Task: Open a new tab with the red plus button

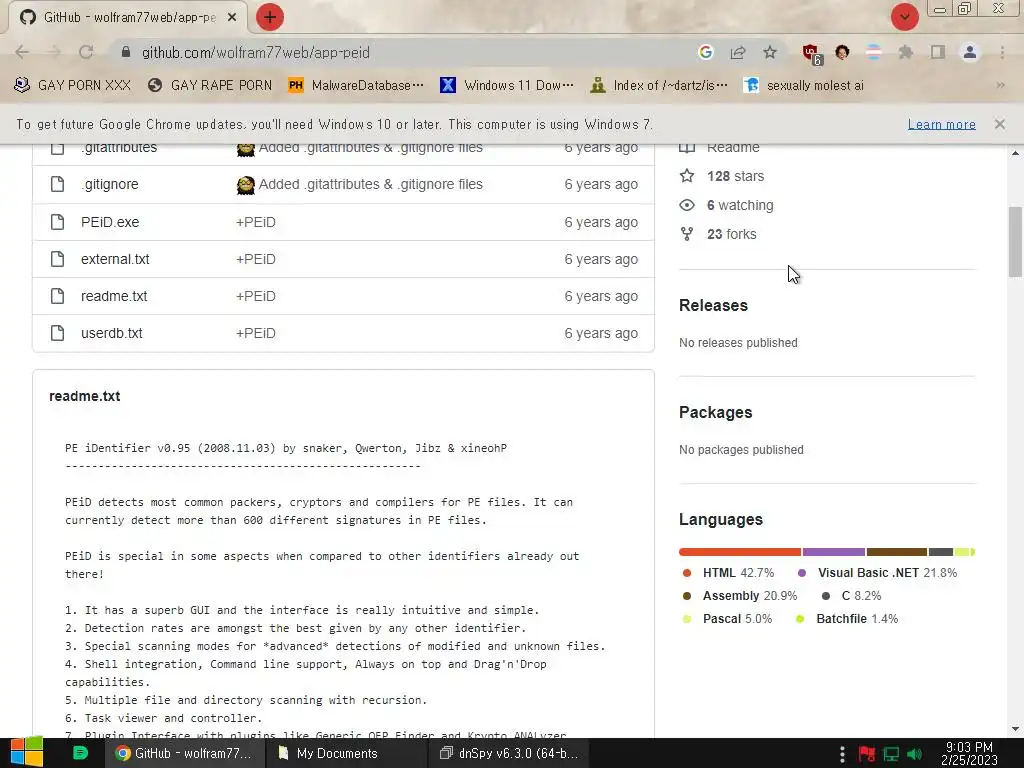Action: click(270, 17)
